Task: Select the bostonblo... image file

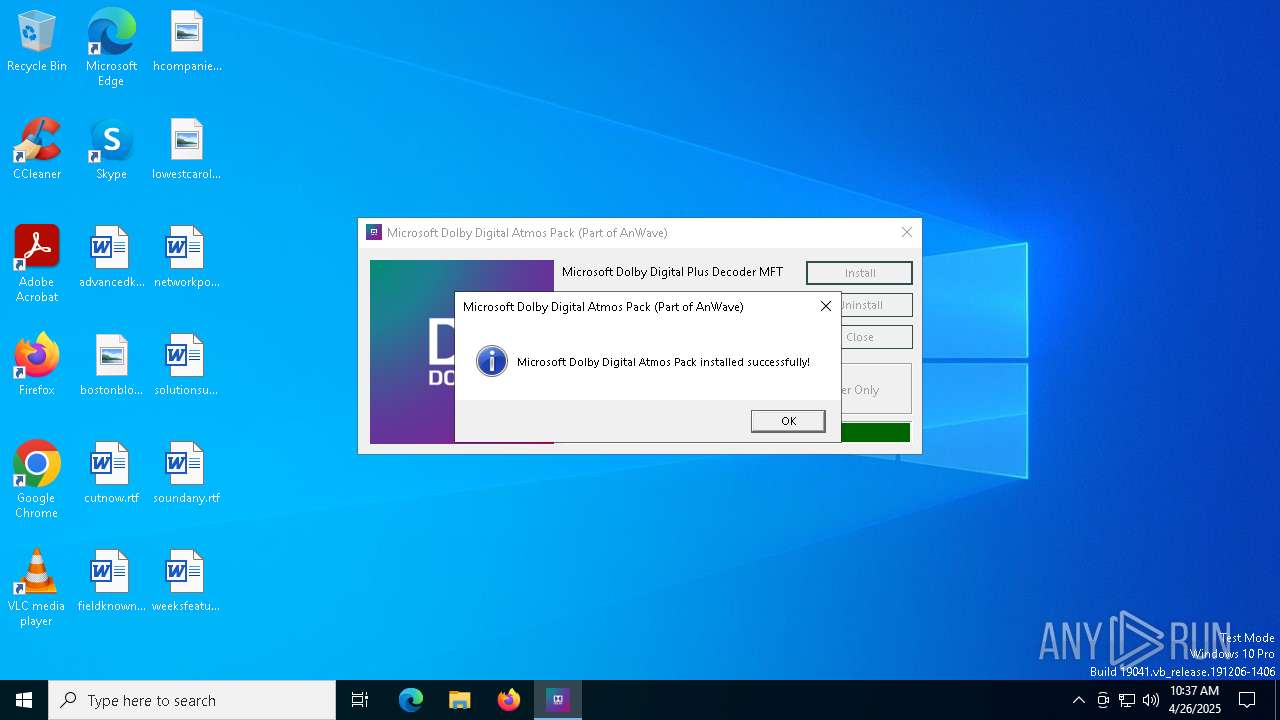Action: [111, 366]
